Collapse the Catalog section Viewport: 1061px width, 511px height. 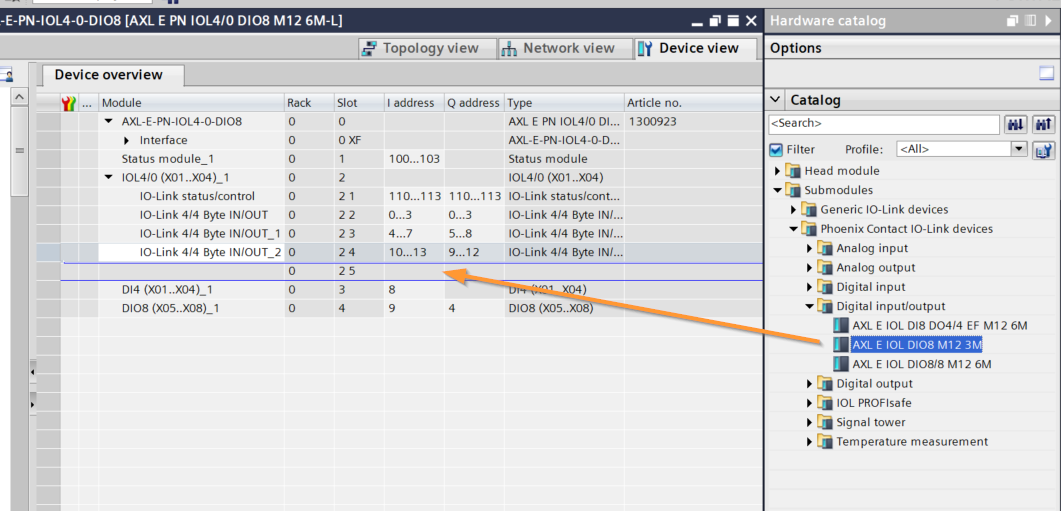pos(776,100)
